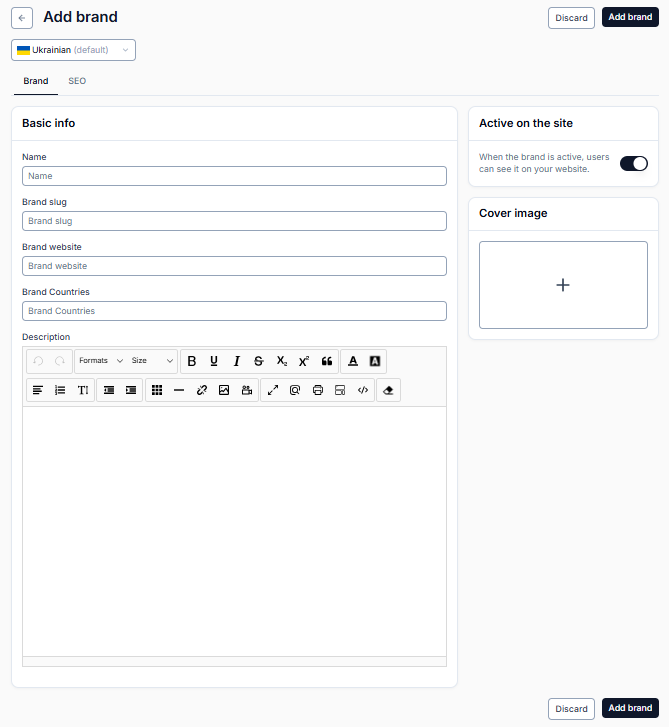The image size is (669, 727).
Task: Click the indent icon
Action: (x=131, y=390)
